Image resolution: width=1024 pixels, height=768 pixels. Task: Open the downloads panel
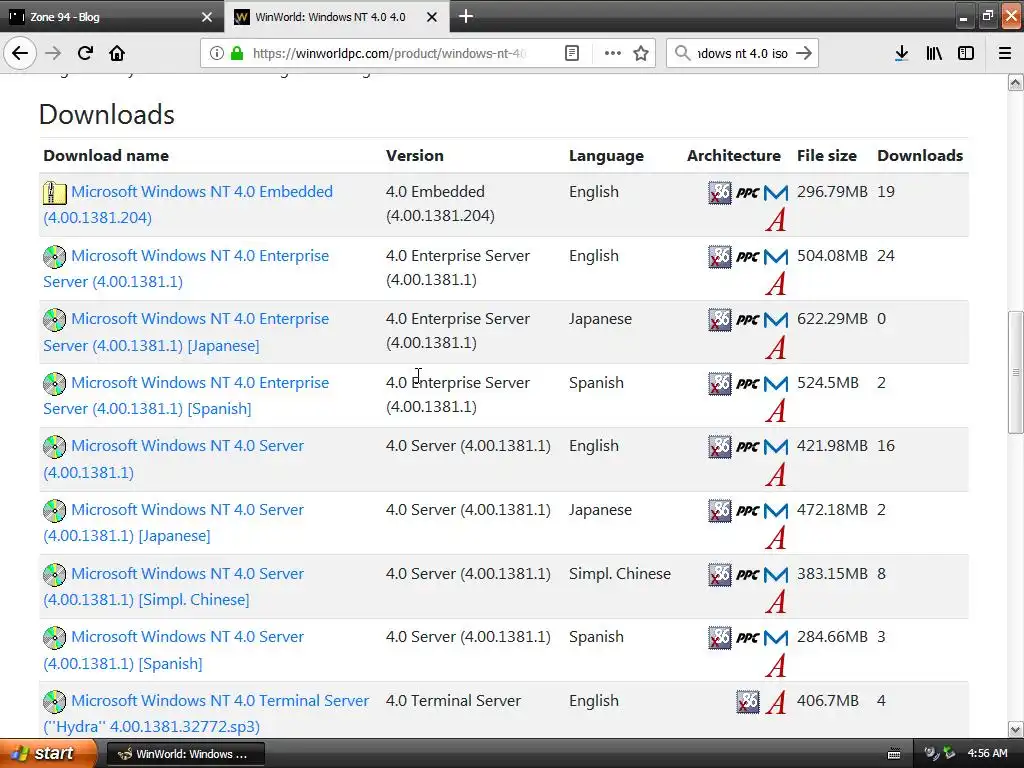pyautogui.click(x=901, y=53)
